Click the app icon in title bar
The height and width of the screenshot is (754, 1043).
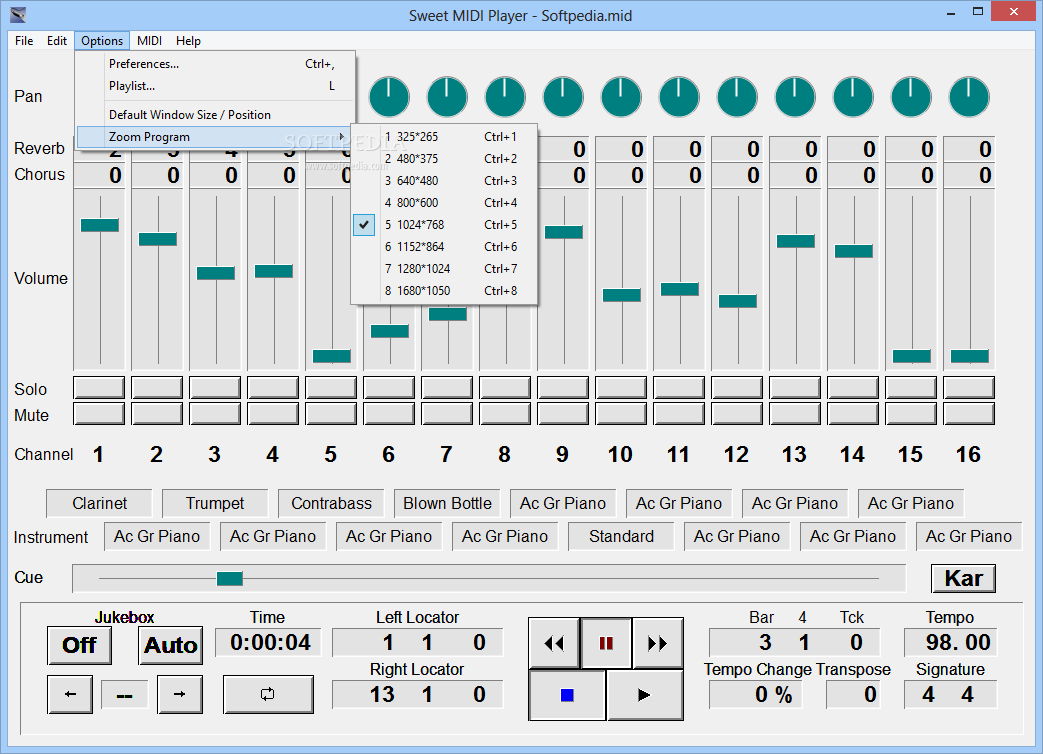[x=18, y=14]
